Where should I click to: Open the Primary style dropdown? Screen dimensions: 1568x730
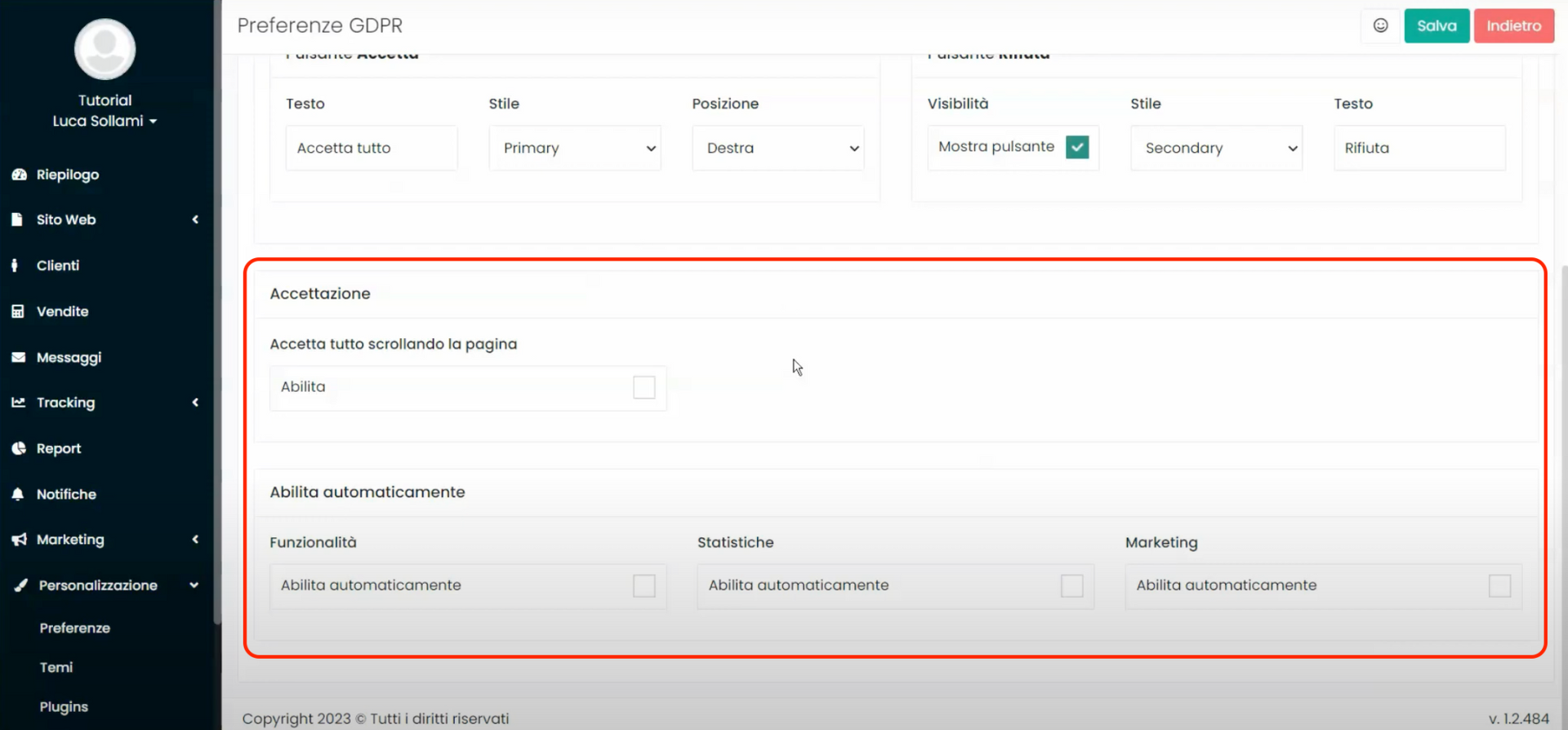click(x=575, y=148)
